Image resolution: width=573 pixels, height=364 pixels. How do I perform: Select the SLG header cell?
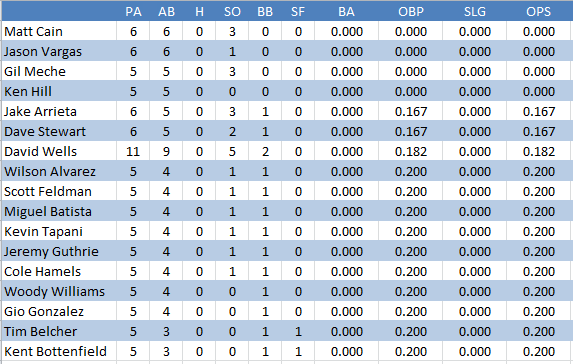[475, 12]
